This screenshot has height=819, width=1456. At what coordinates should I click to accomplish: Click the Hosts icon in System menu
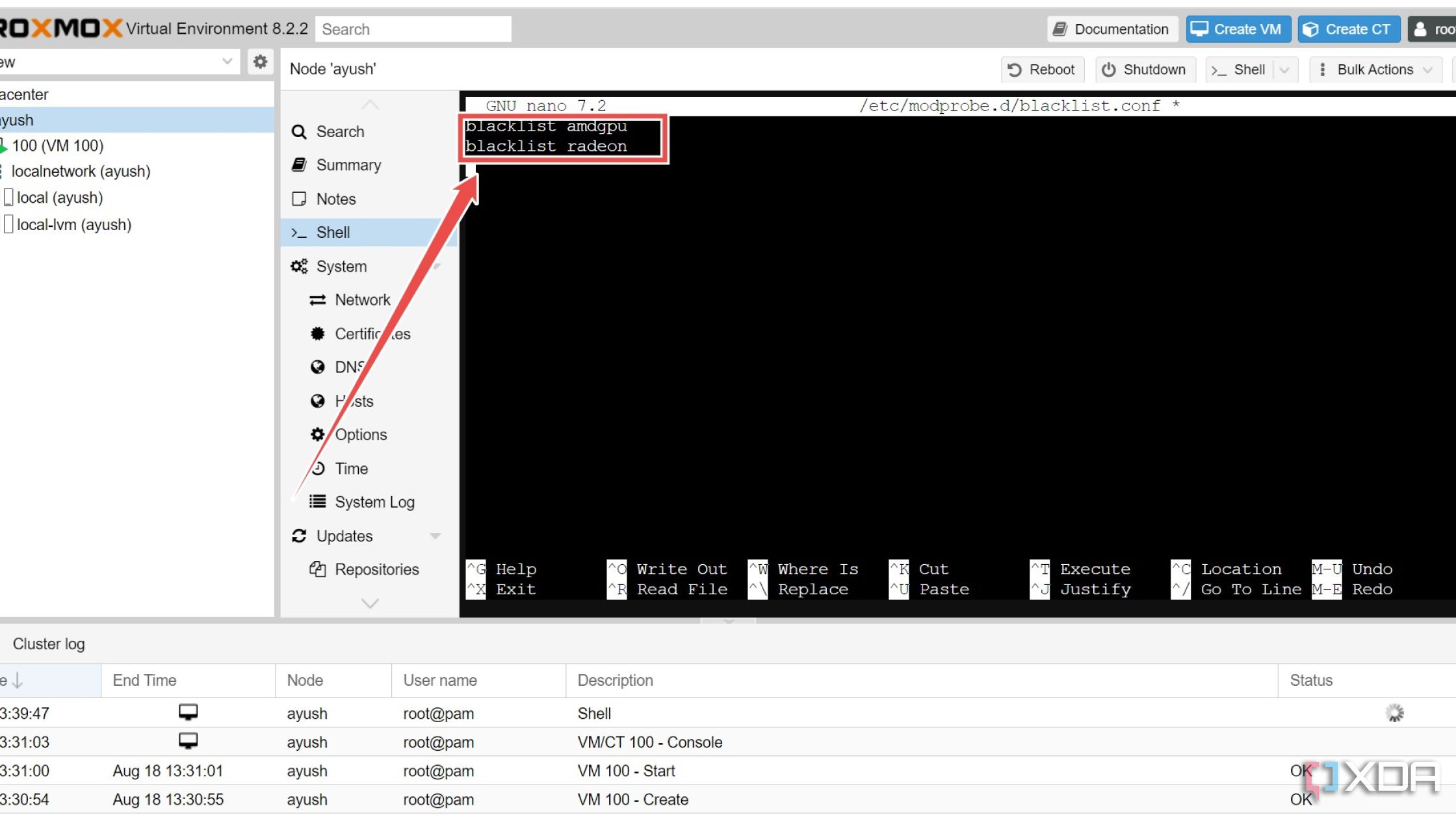click(318, 400)
